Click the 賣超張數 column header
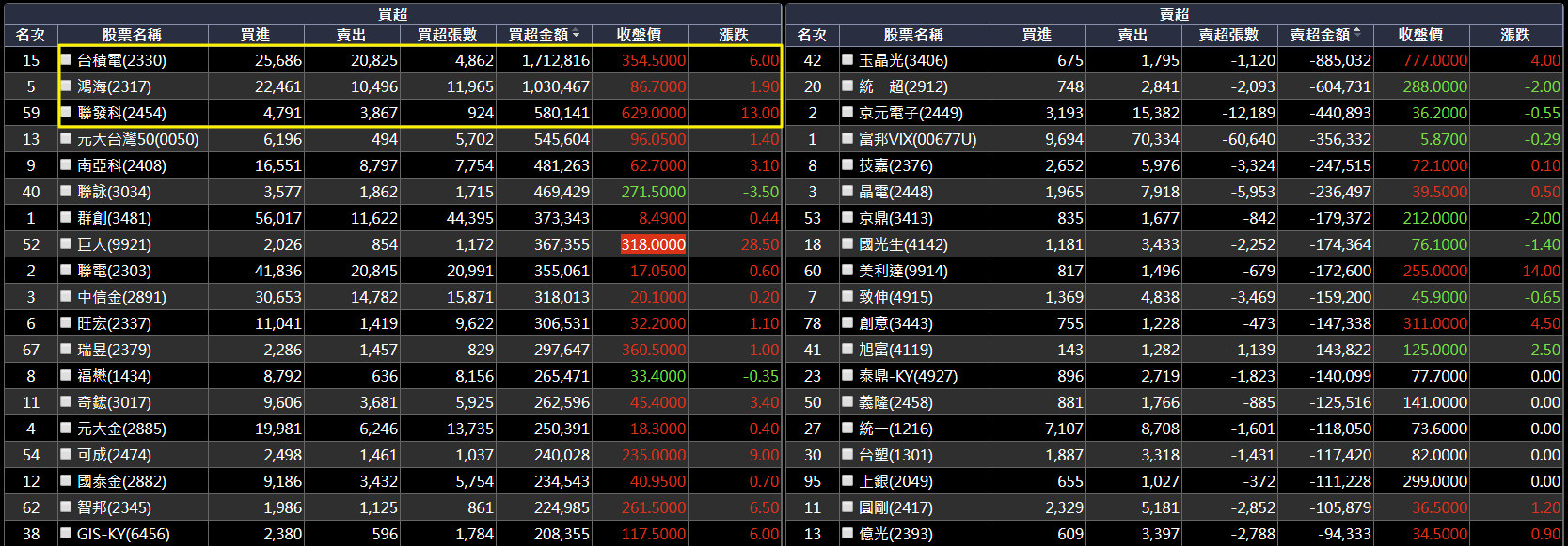Screen dimensions: 1568x546 coord(1228,35)
